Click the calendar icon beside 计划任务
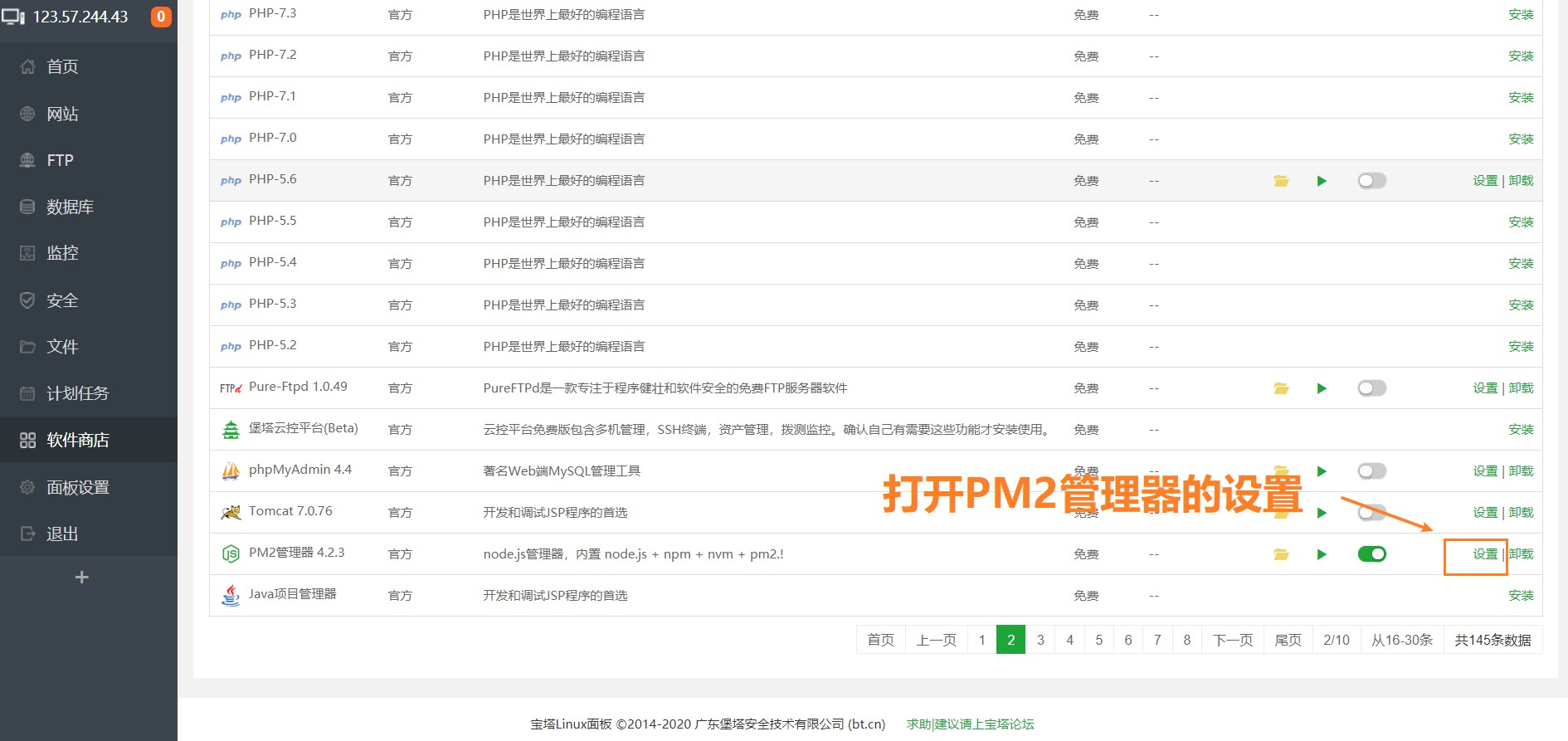The width and height of the screenshot is (1568, 741). point(27,393)
